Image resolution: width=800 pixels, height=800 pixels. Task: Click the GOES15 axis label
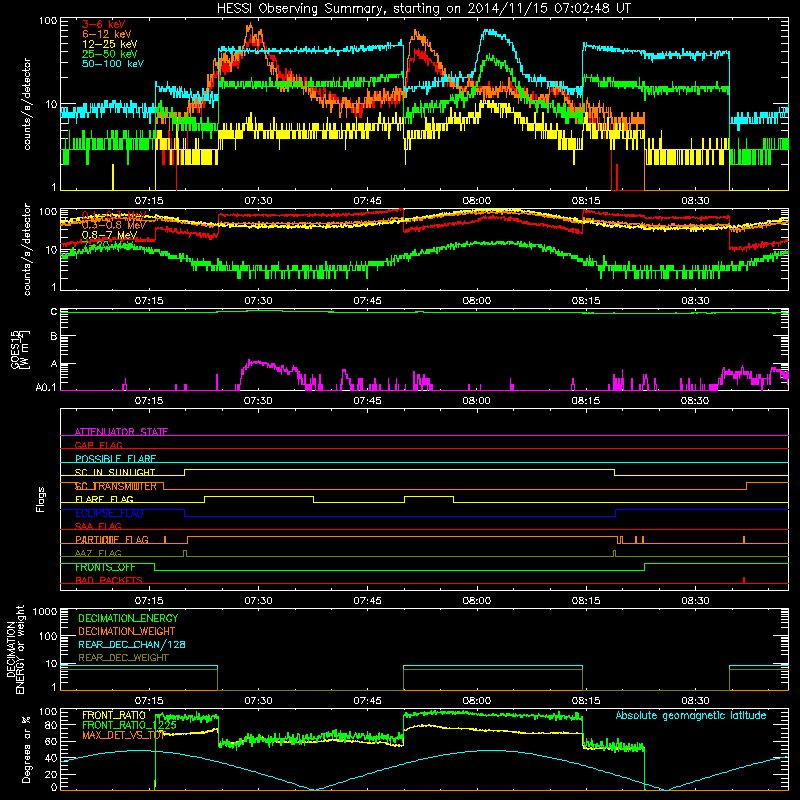19,349
